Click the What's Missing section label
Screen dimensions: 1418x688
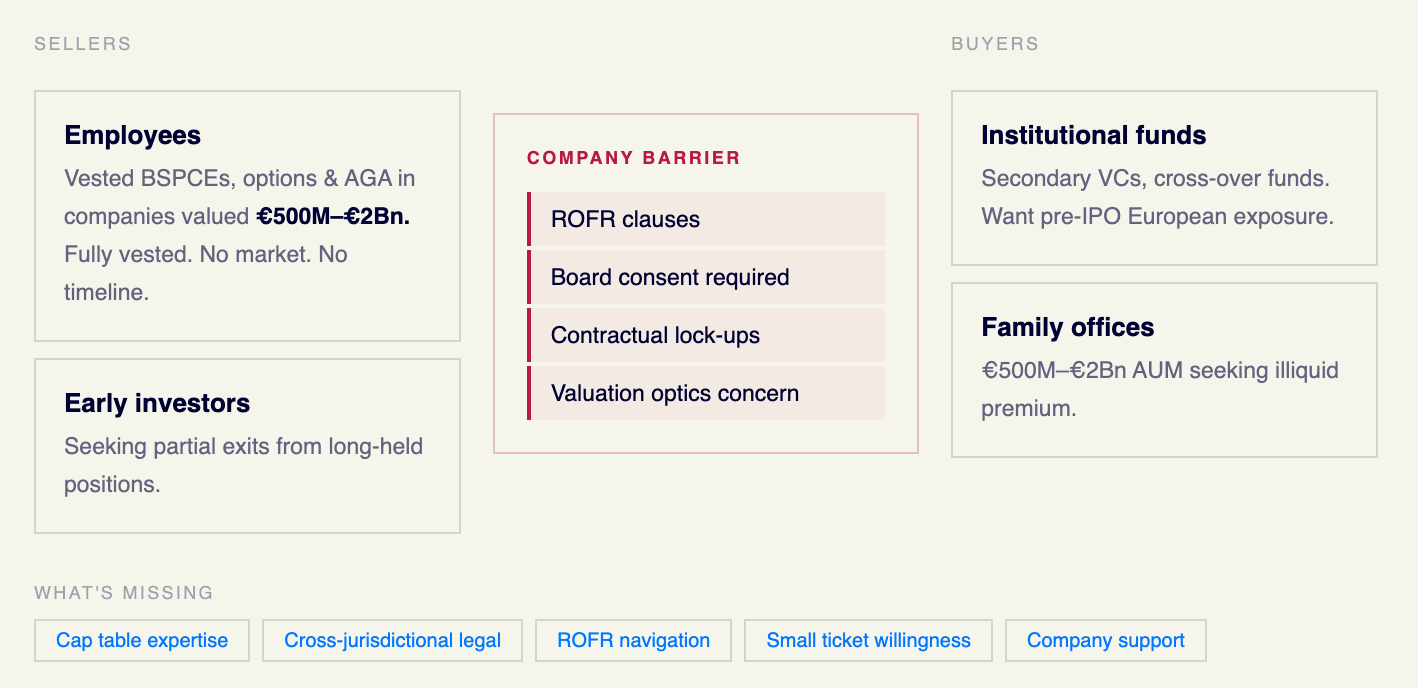(x=124, y=593)
